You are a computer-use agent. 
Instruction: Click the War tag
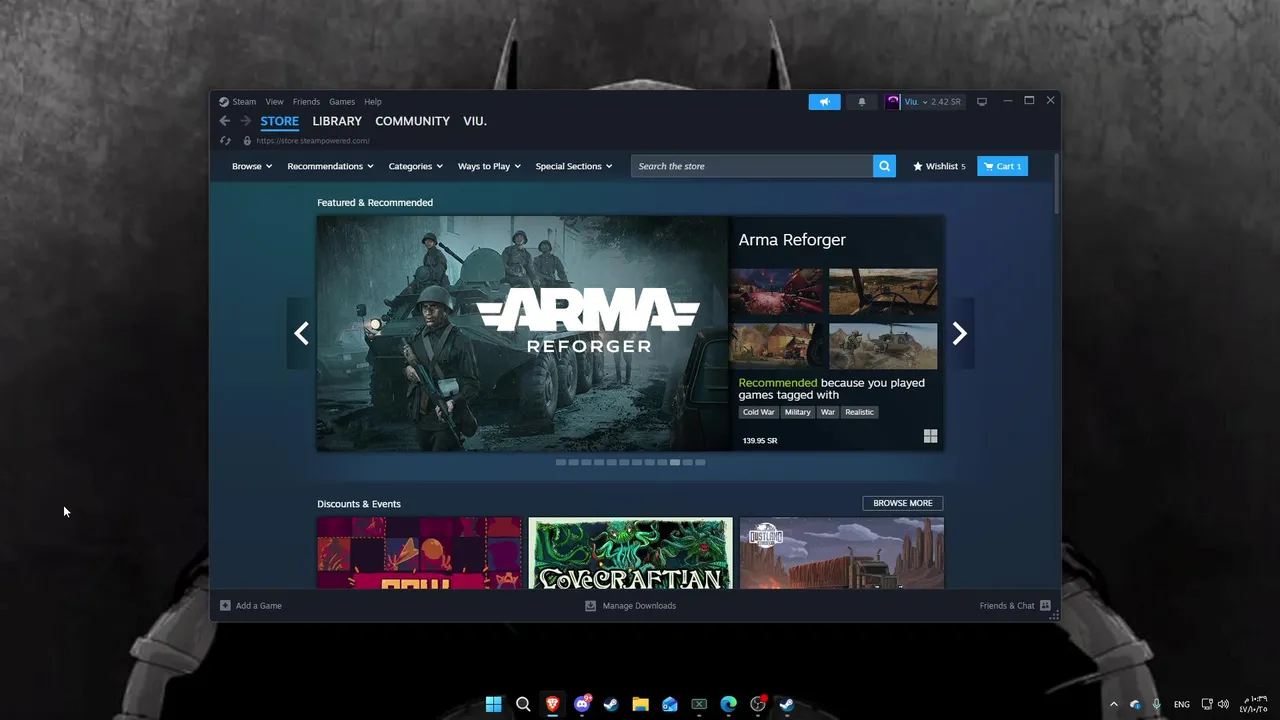coord(828,412)
